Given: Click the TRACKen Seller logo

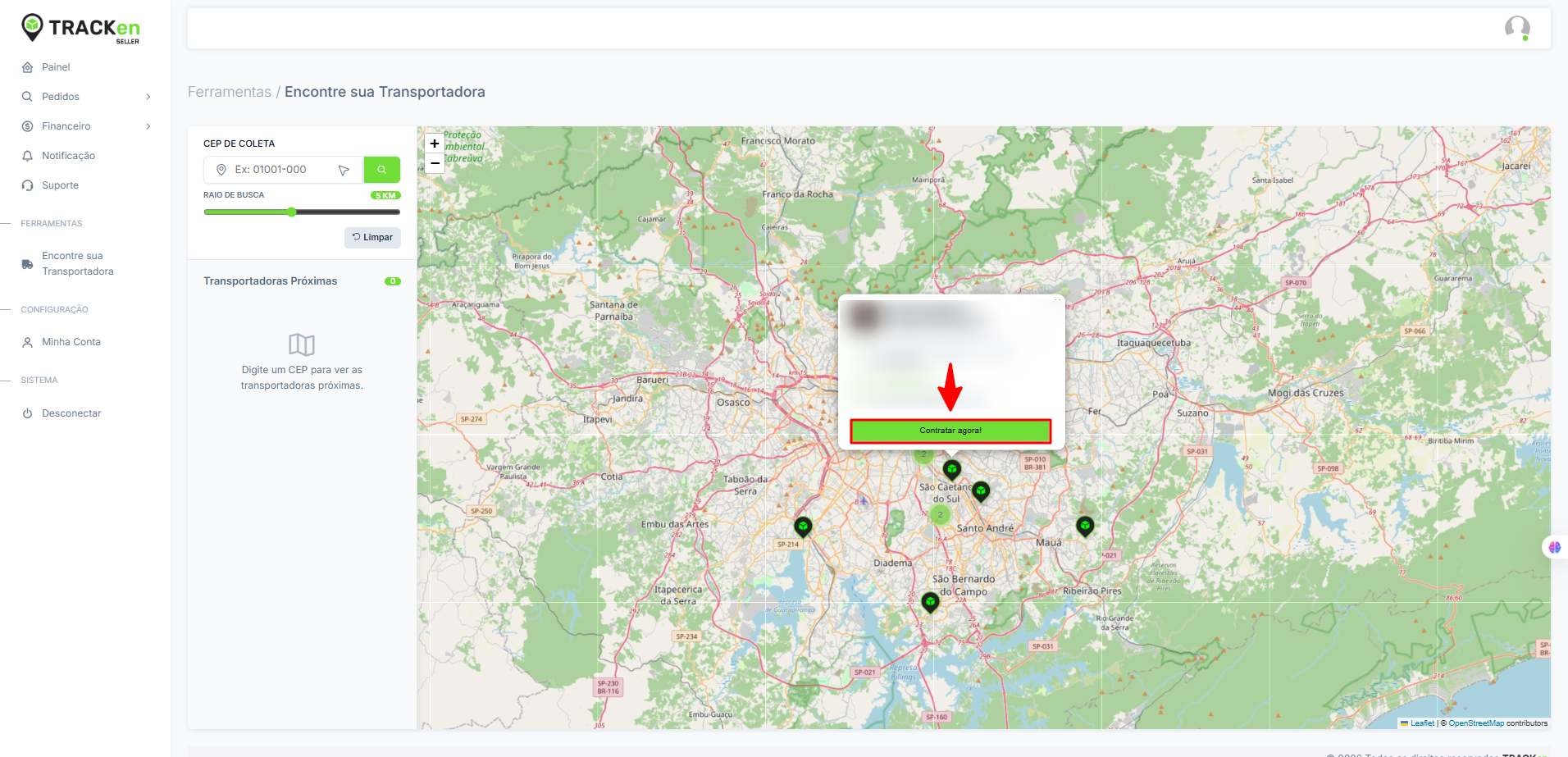Looking at the screenshot, I should click(x=80, y=29).
